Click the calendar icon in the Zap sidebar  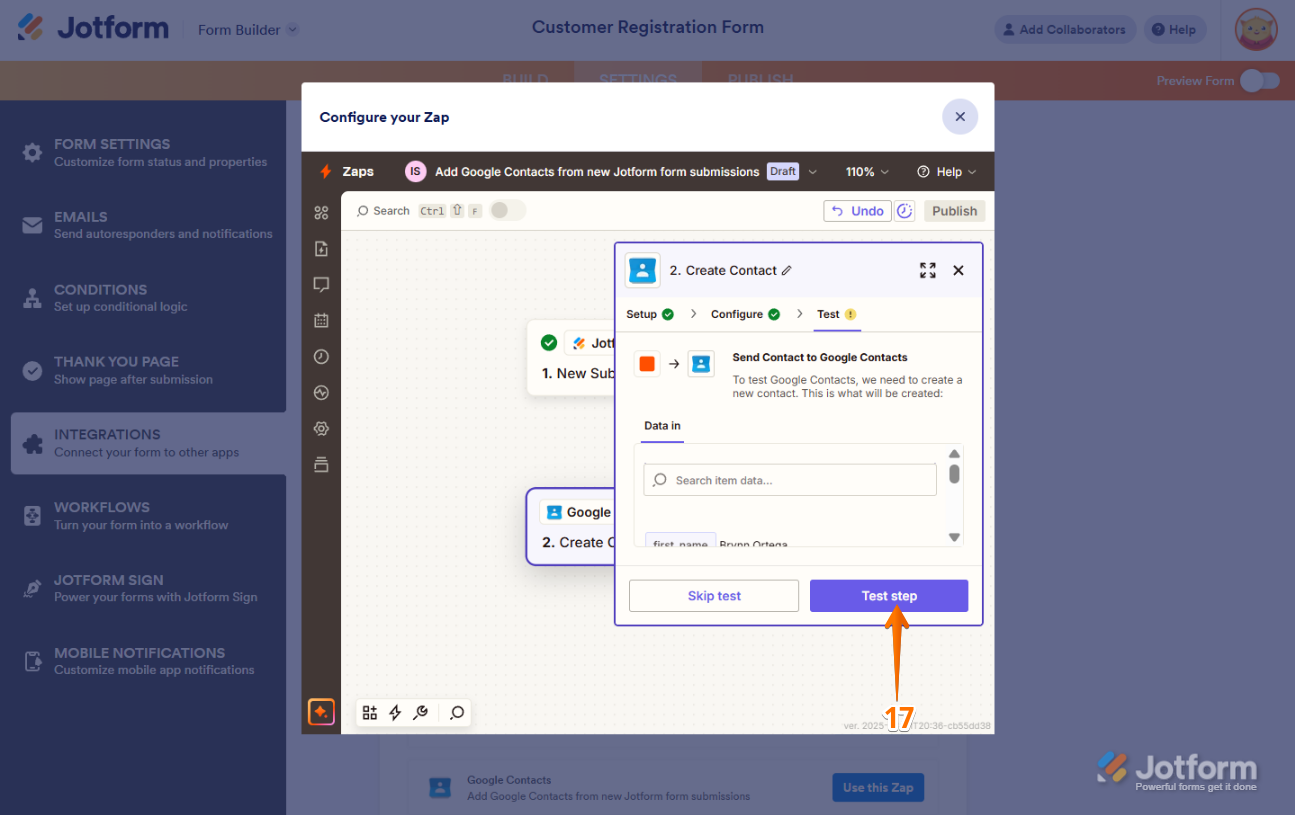[321, 320]
